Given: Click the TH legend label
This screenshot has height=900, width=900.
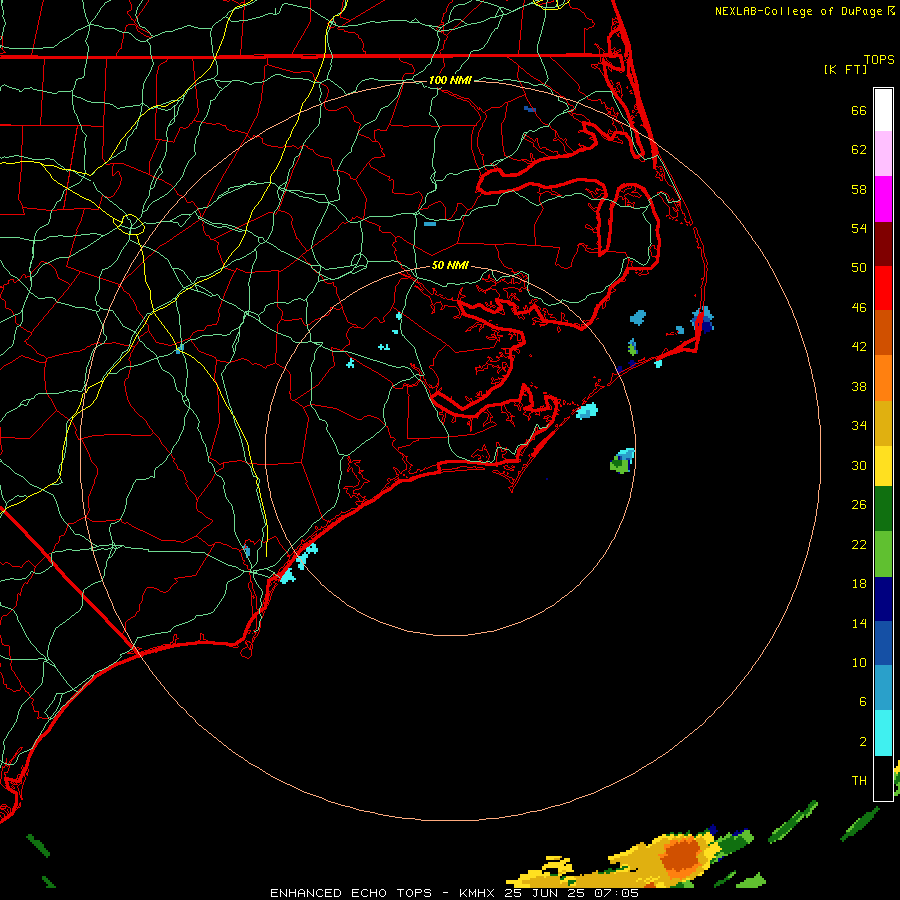Looking at the screenshot, I should click(859, 781).
